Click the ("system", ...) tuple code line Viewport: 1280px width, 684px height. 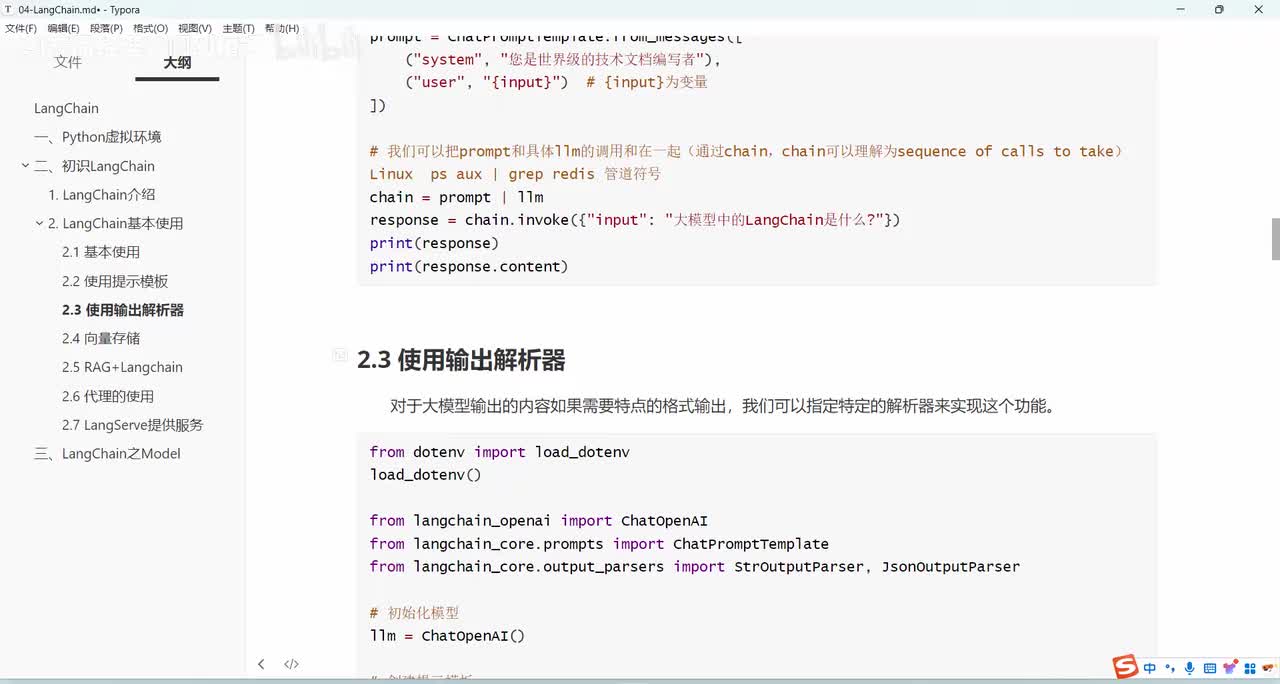(x=563, y=59)
